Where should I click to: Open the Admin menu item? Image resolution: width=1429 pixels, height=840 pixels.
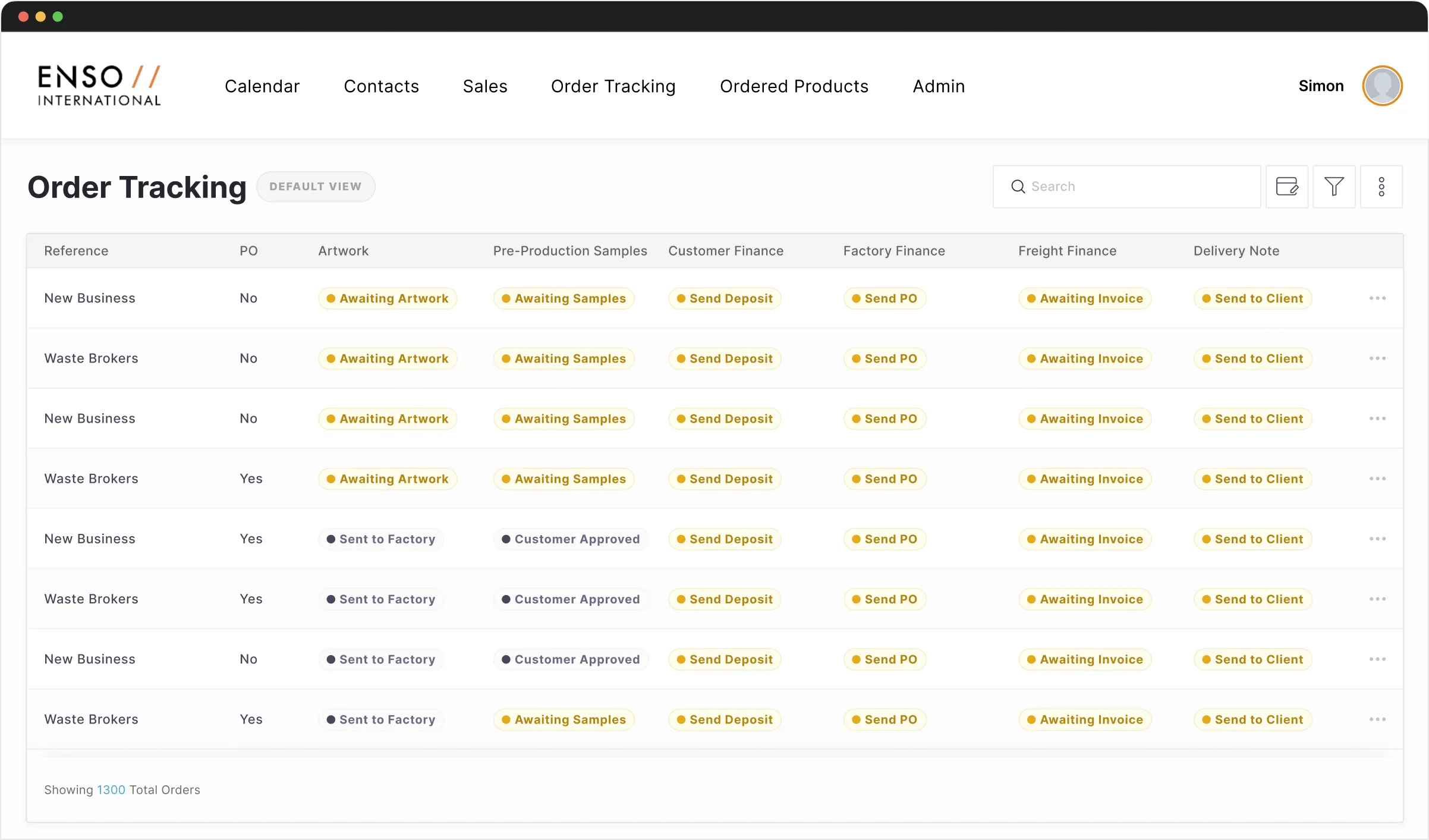click(x=939, y=86)
